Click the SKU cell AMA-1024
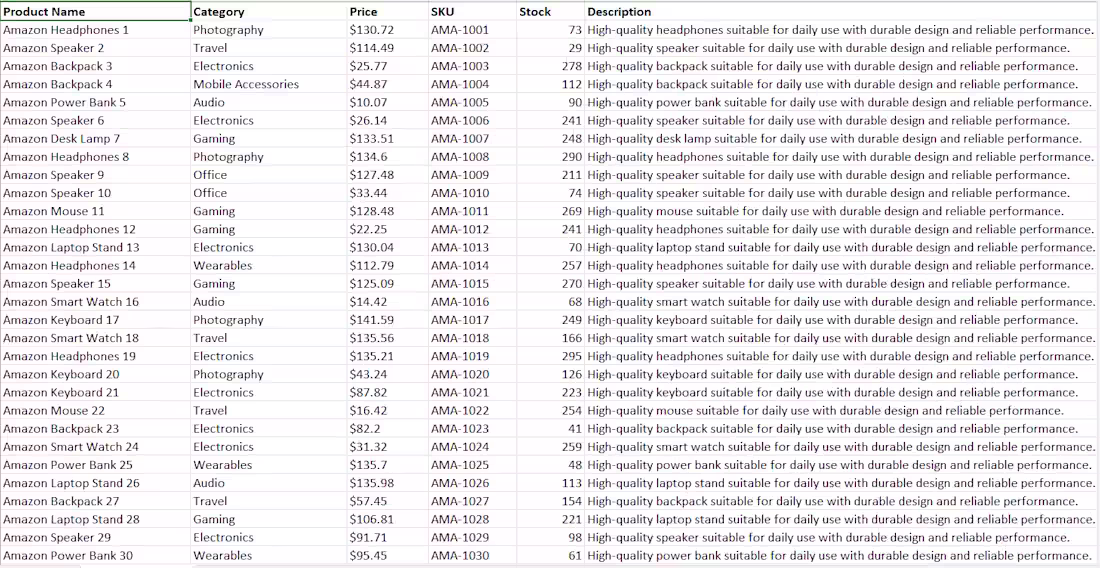The image size is (1100, 568). tap(472, 447)
